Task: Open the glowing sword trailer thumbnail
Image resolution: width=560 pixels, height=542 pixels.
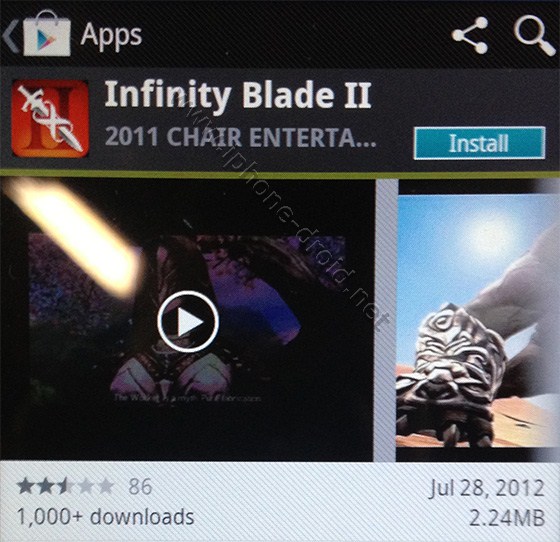Action: (186, 320)
